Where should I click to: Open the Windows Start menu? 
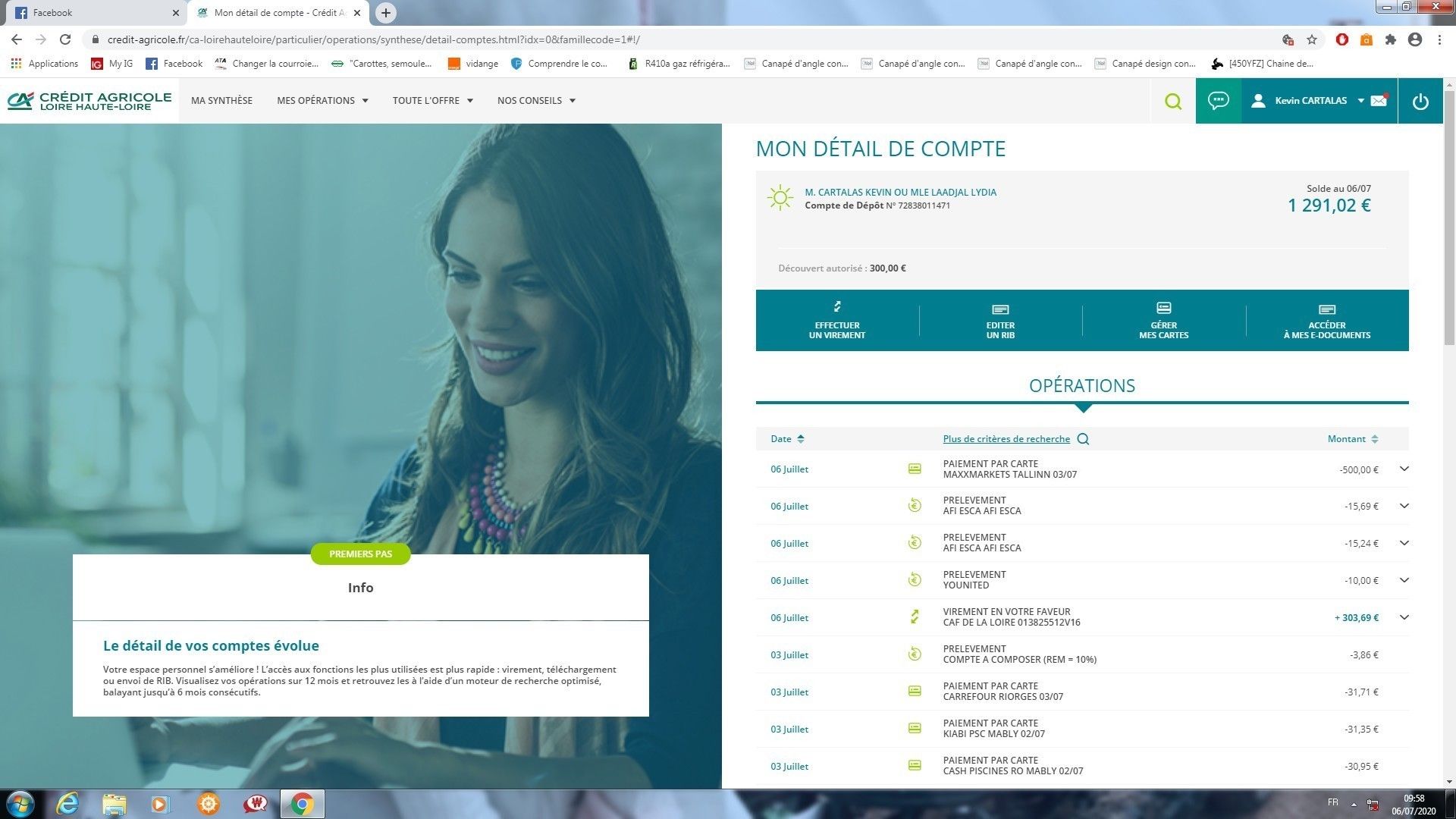tap(20, 804)
